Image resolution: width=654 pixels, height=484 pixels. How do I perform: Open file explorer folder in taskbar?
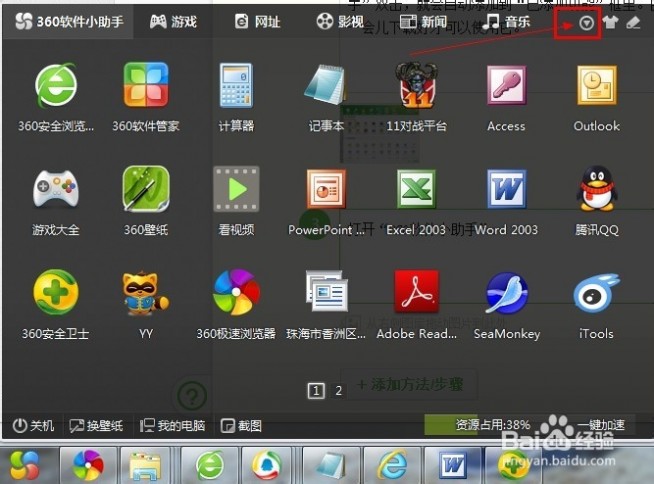(145, 466)
